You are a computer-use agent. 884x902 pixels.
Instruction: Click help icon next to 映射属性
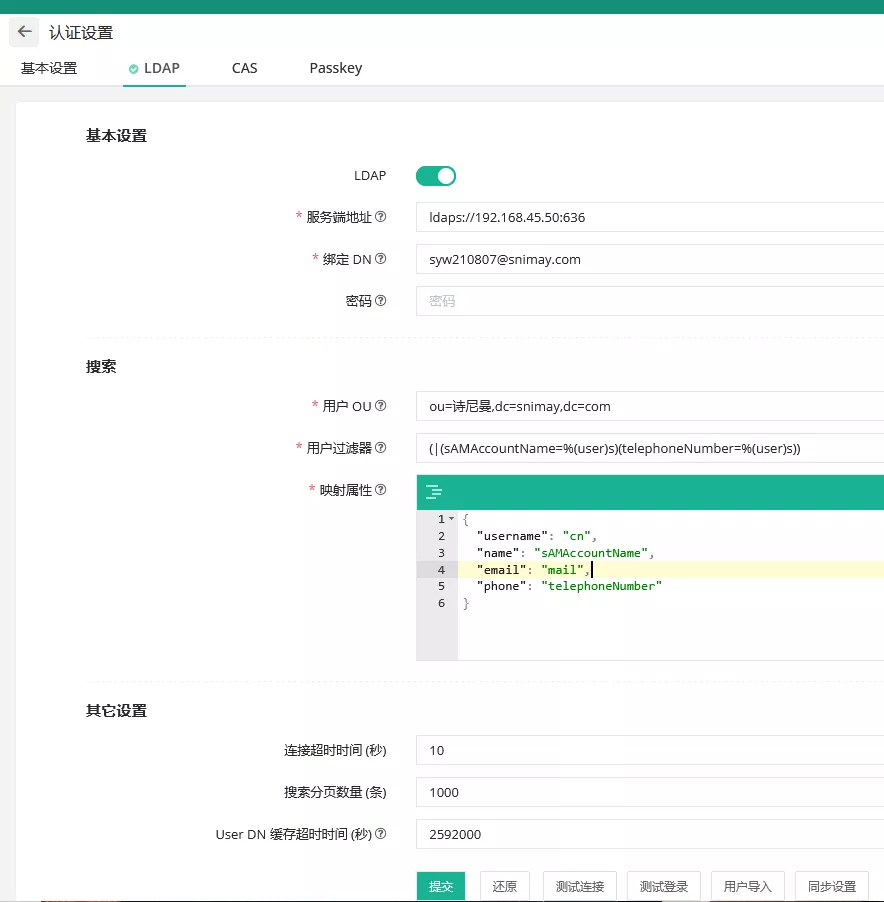tap(381, 490)
